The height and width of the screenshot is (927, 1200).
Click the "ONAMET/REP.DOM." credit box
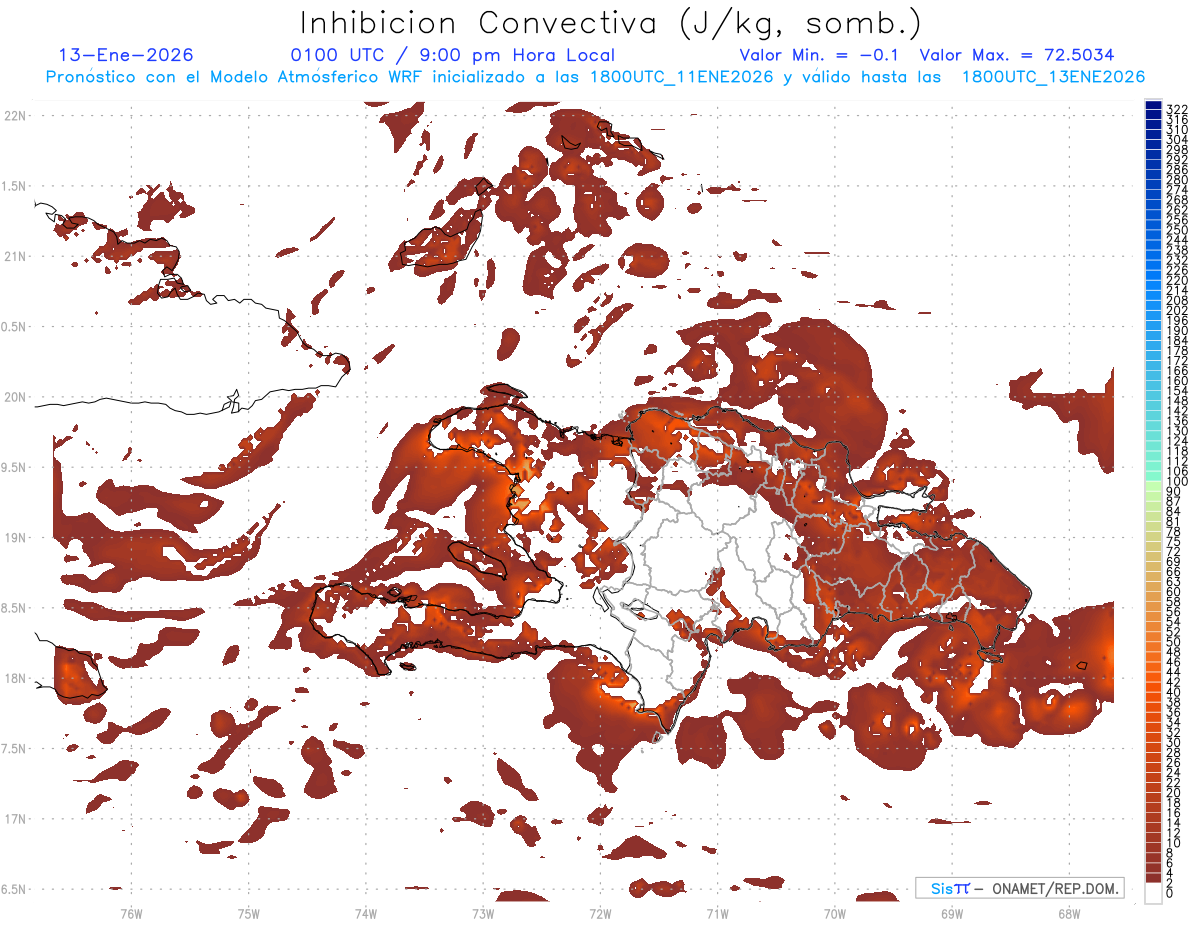(x=1019, y=888)
